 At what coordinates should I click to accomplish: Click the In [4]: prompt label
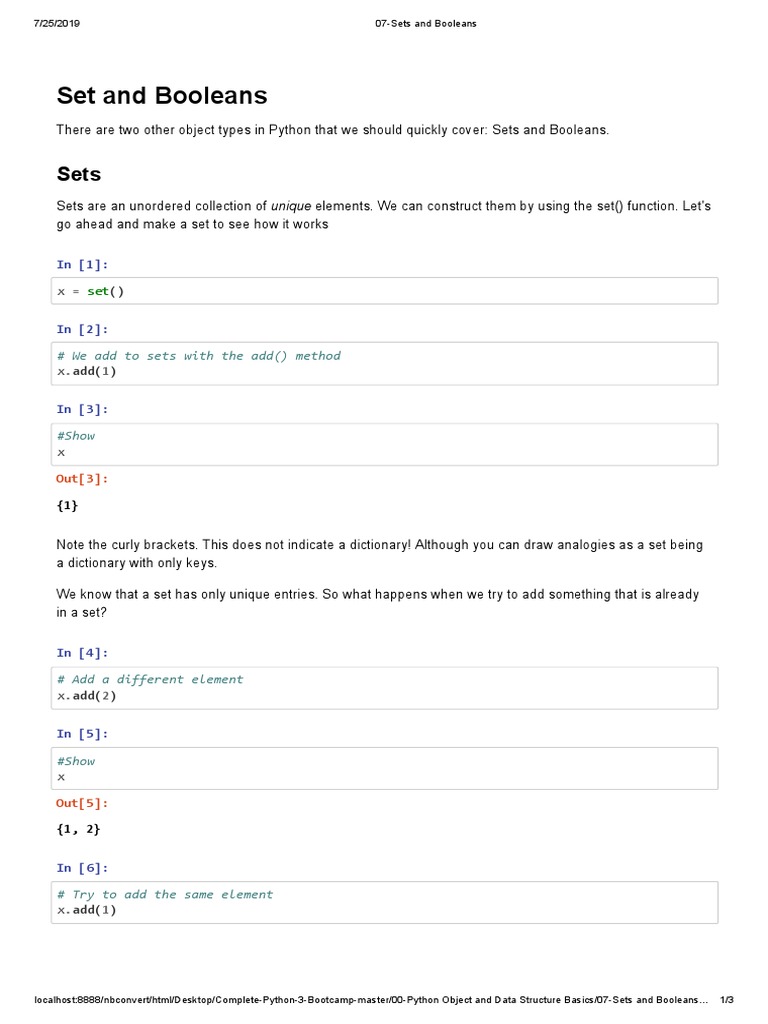tap(82, 653)
